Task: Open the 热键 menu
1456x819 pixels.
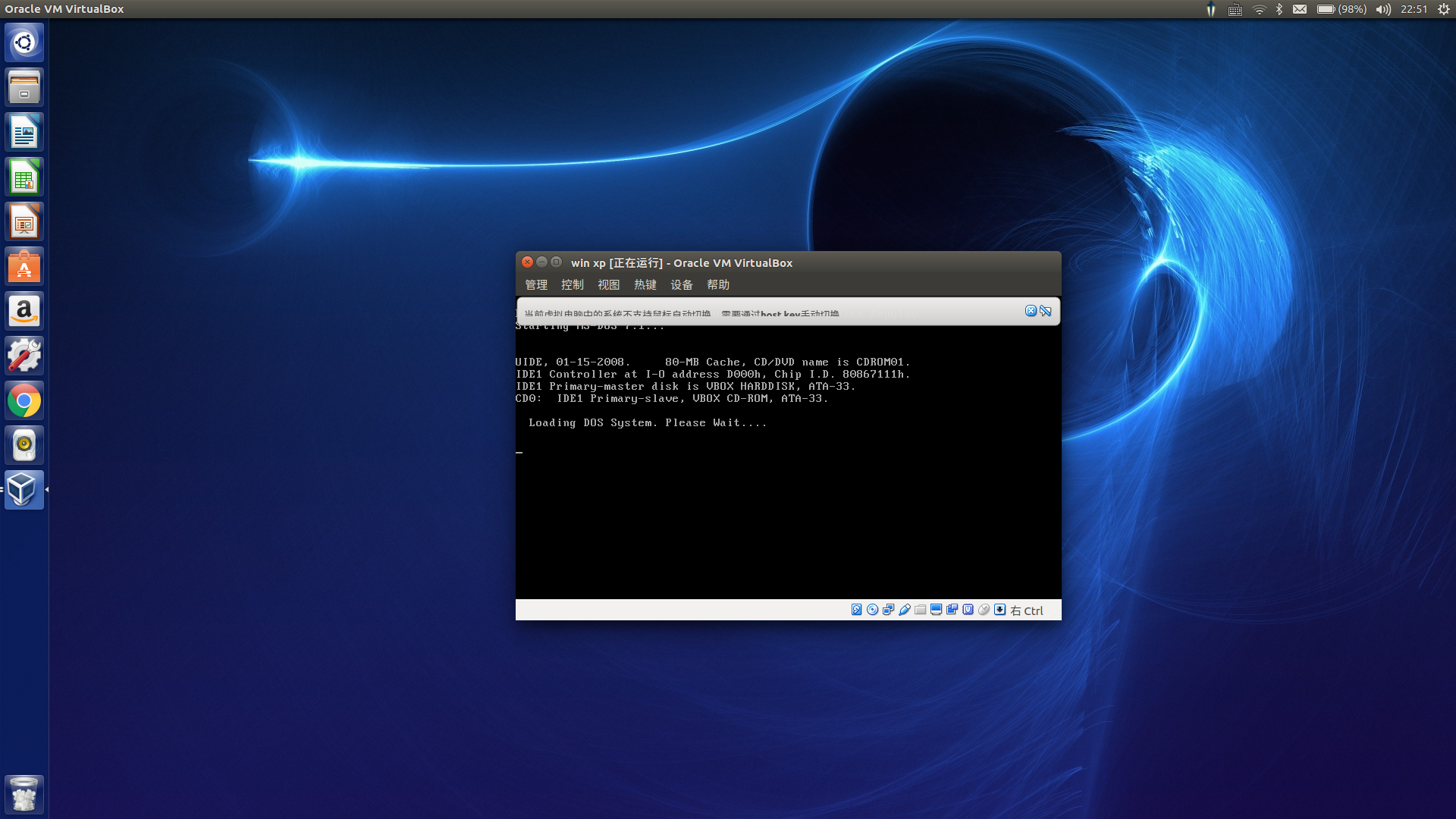Action: coord(645,285)
